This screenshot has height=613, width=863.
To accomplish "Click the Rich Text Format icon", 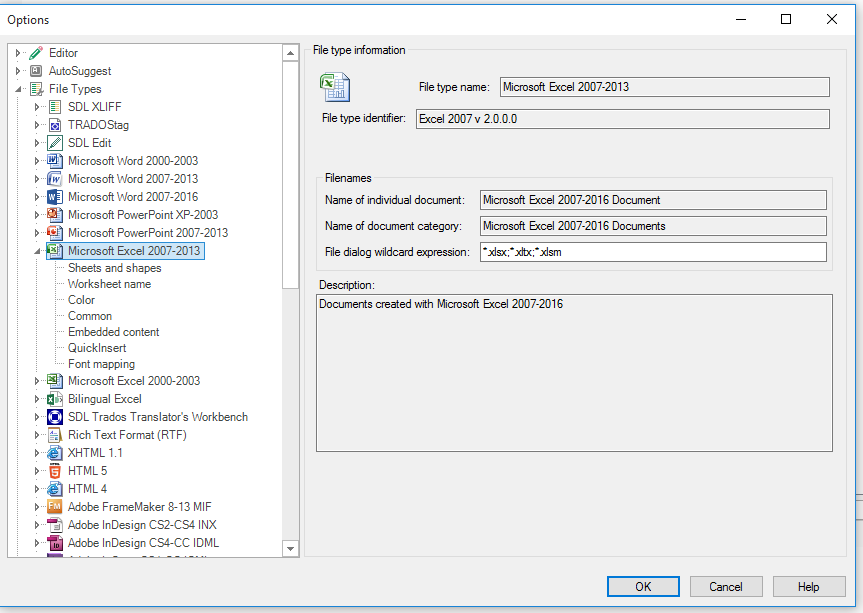I will pos(55,435).
